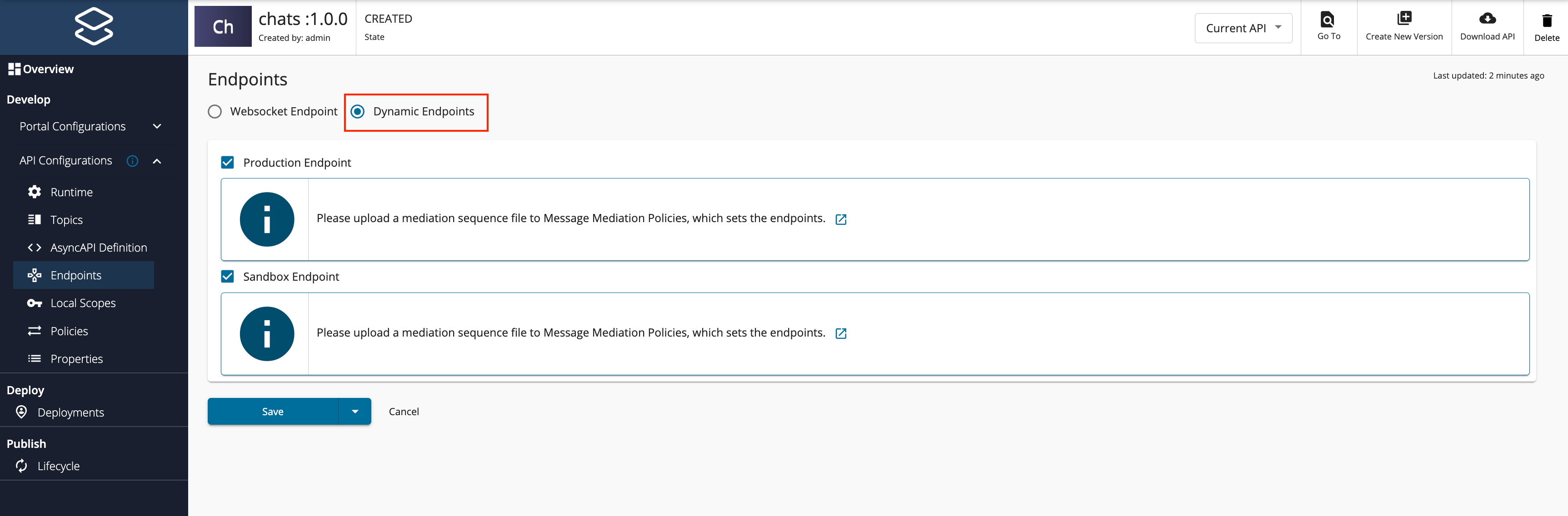Screen dimensions: 1568x516
Task: Select the Websocket Endpoint radio button
Action: 214,111
